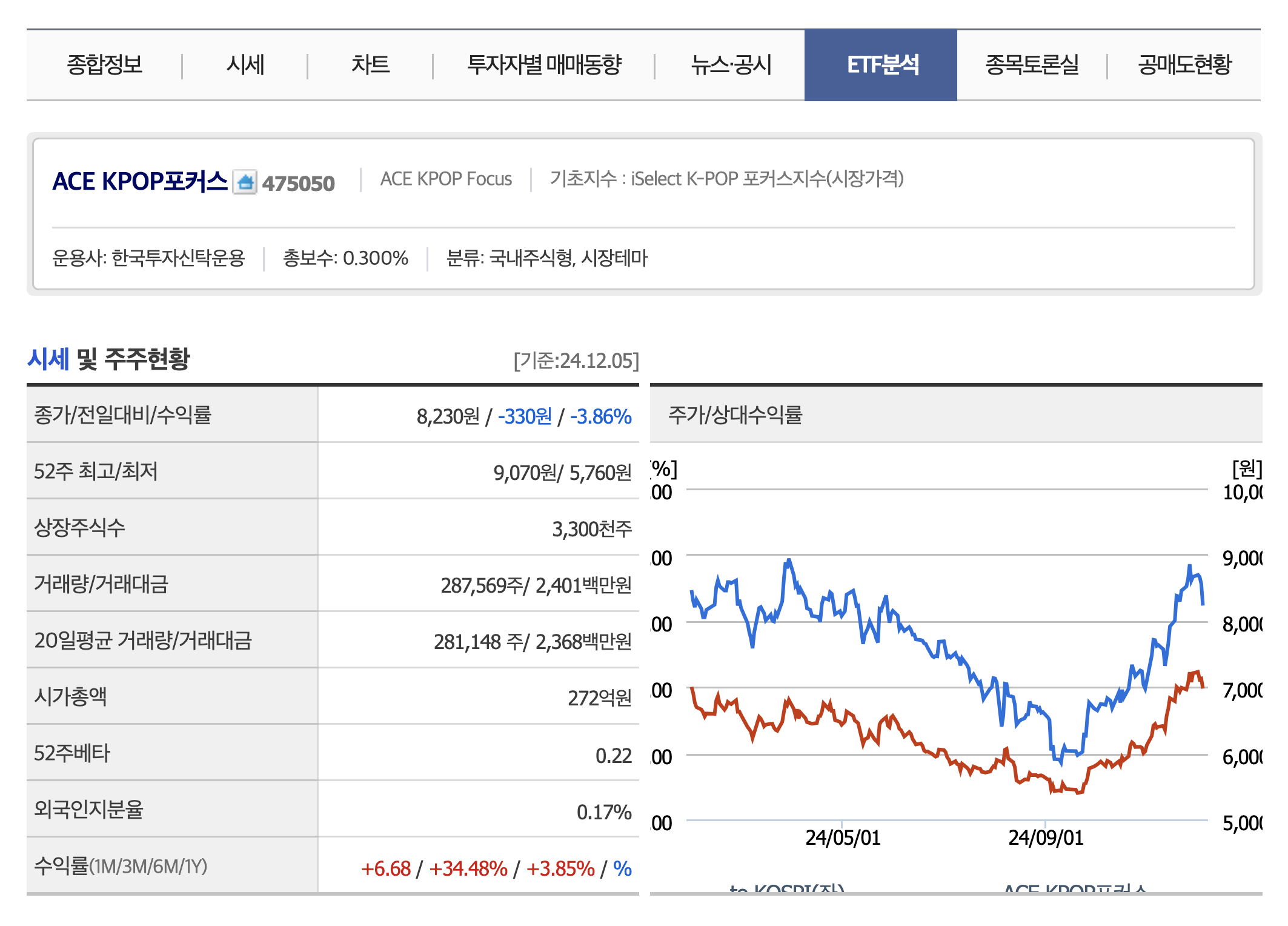The height and width of the screenshot is (926, 1288).
Task: Click the return value -3.86%
Action: 600,416
